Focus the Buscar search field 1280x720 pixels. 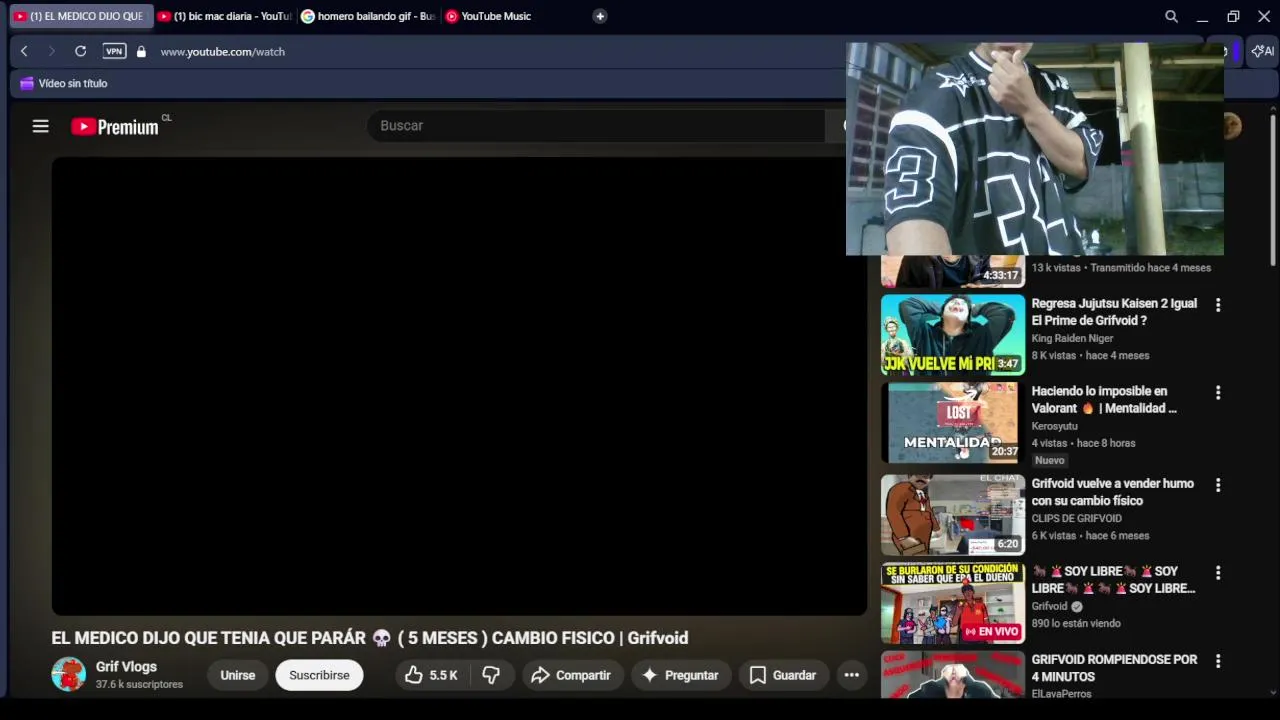pyautogui.click(x=597, y=126)
